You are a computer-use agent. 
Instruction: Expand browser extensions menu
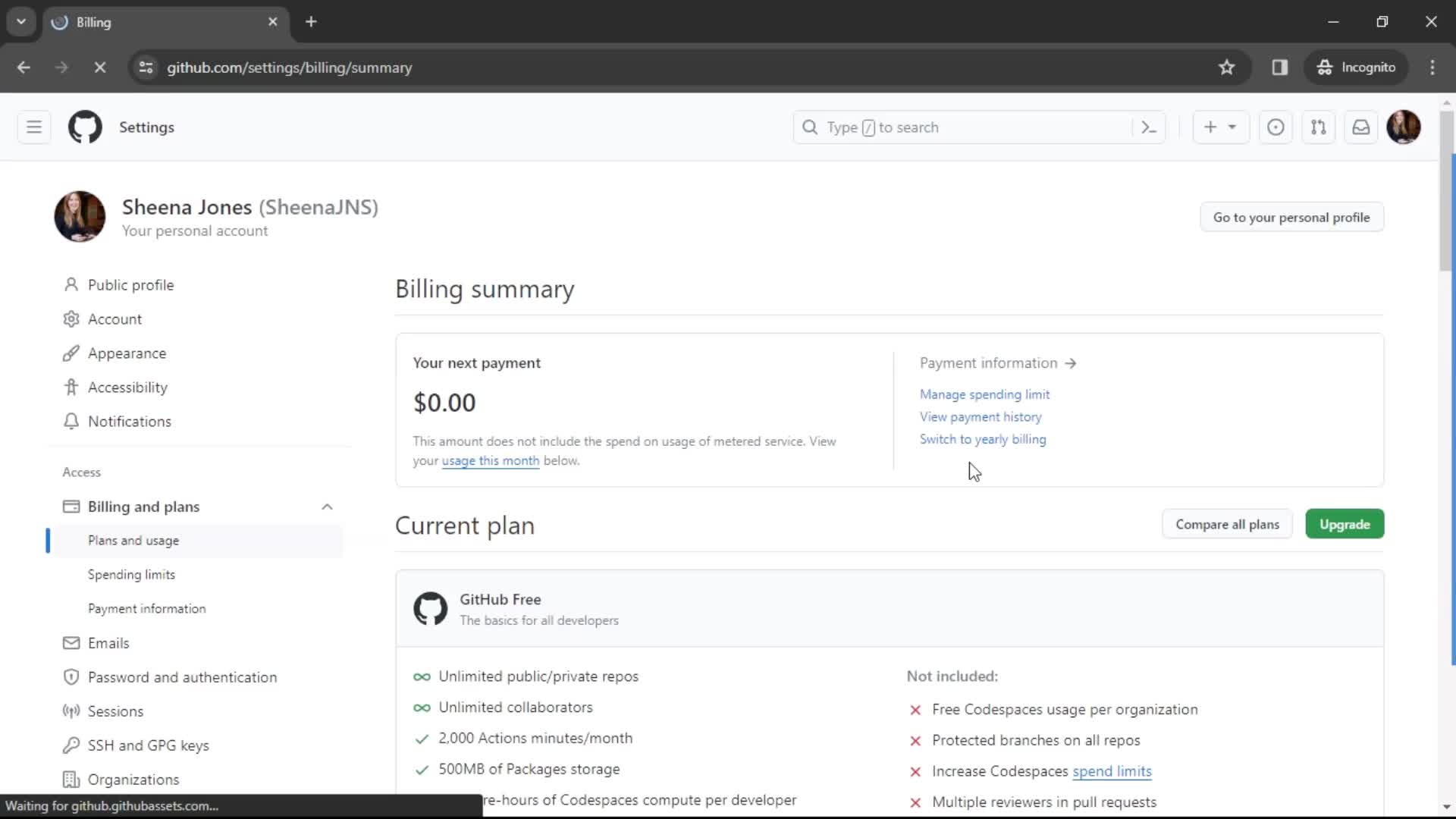click(1280, 67)
